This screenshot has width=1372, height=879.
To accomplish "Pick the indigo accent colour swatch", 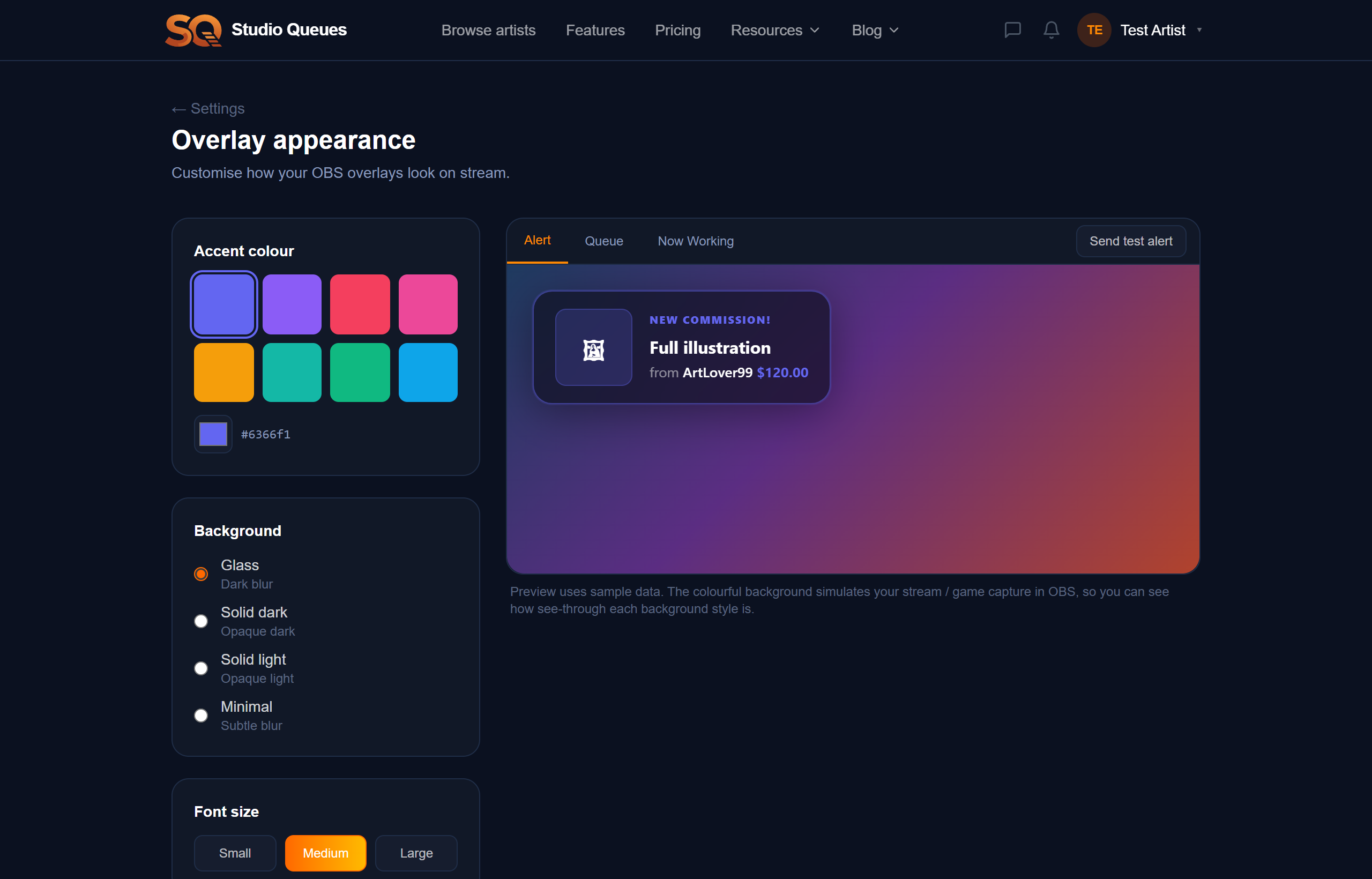I will pos(223,304).
